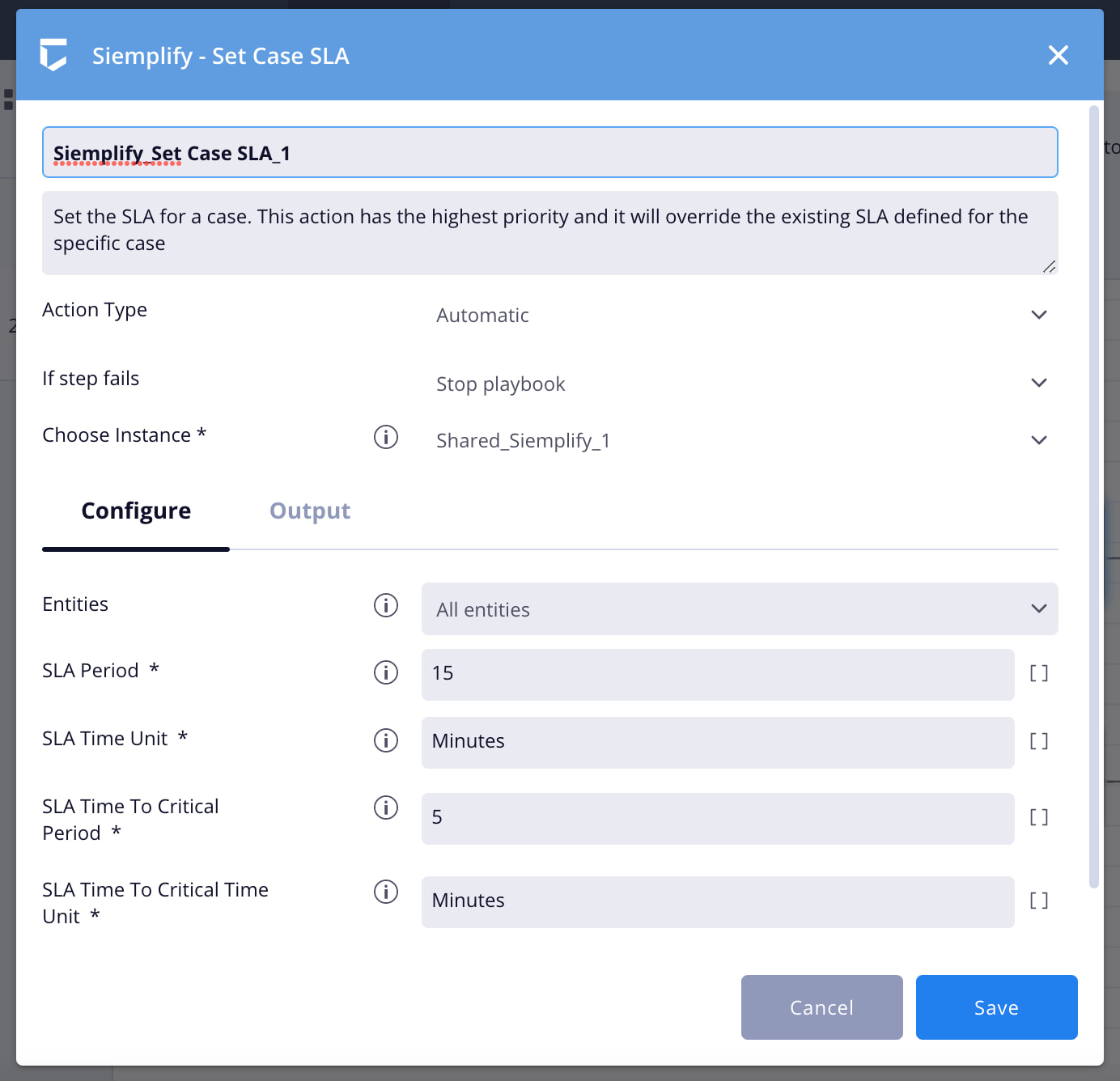
Task: Click the brackets icon next to SLA Time To Critical Time Unit
Action: (1039, 900)
